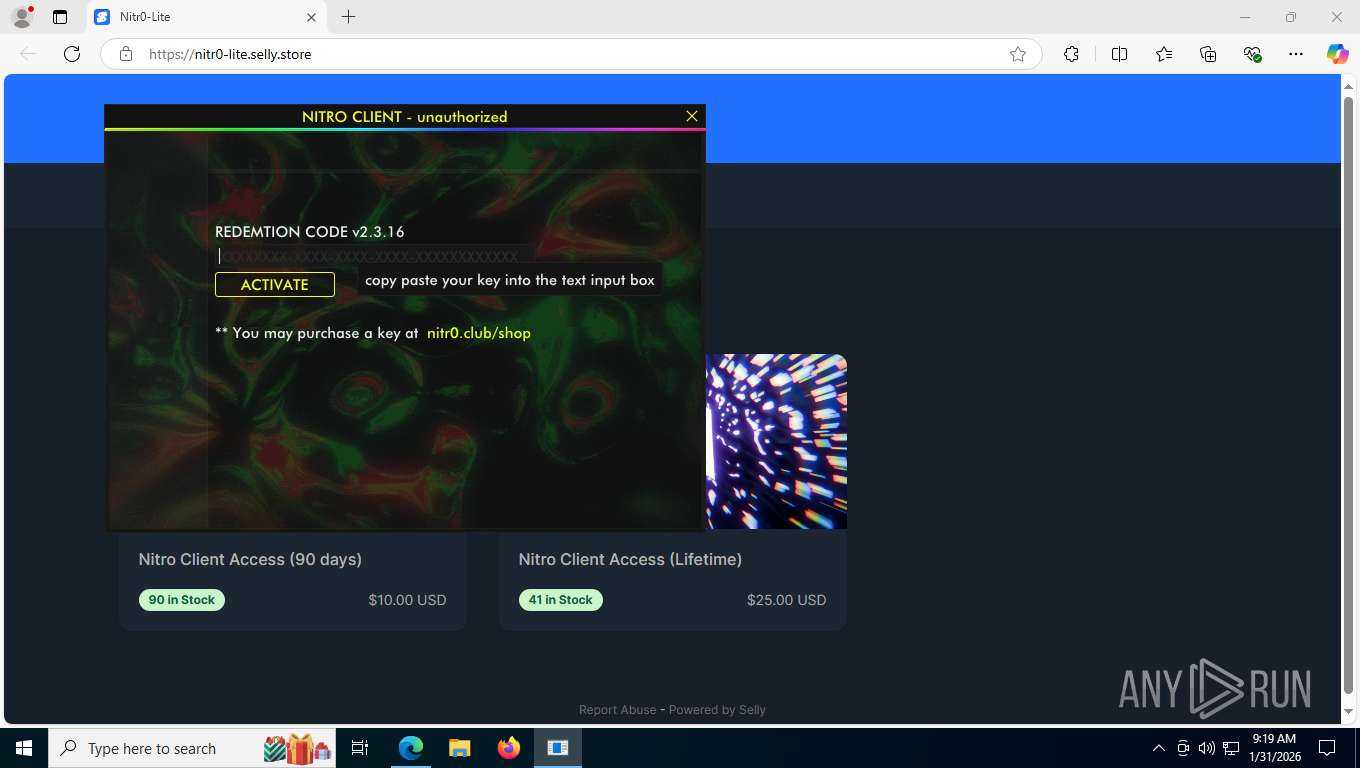Click the $10.00 USD price
This screenshot has height=768, width=1360.
point(407,600)
